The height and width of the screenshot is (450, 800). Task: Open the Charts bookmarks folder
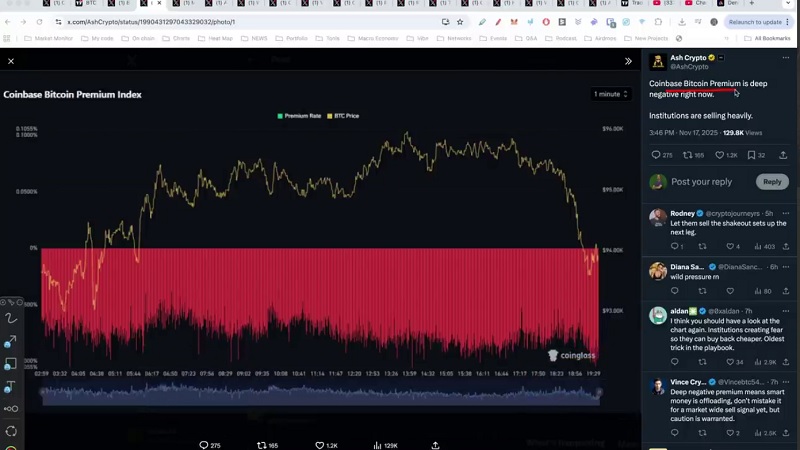[180, 38]
